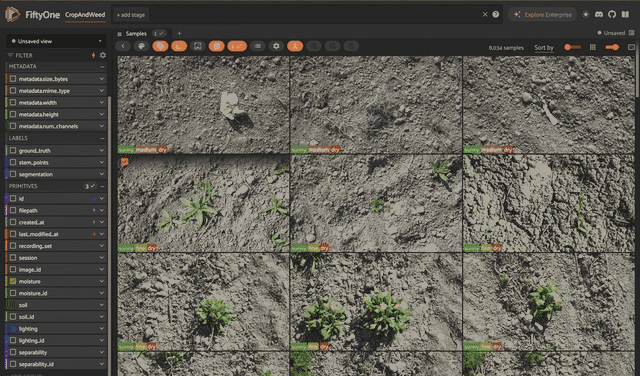
Task: Collapse the PRIMITIVES group
Action: (x=102, y=186)
